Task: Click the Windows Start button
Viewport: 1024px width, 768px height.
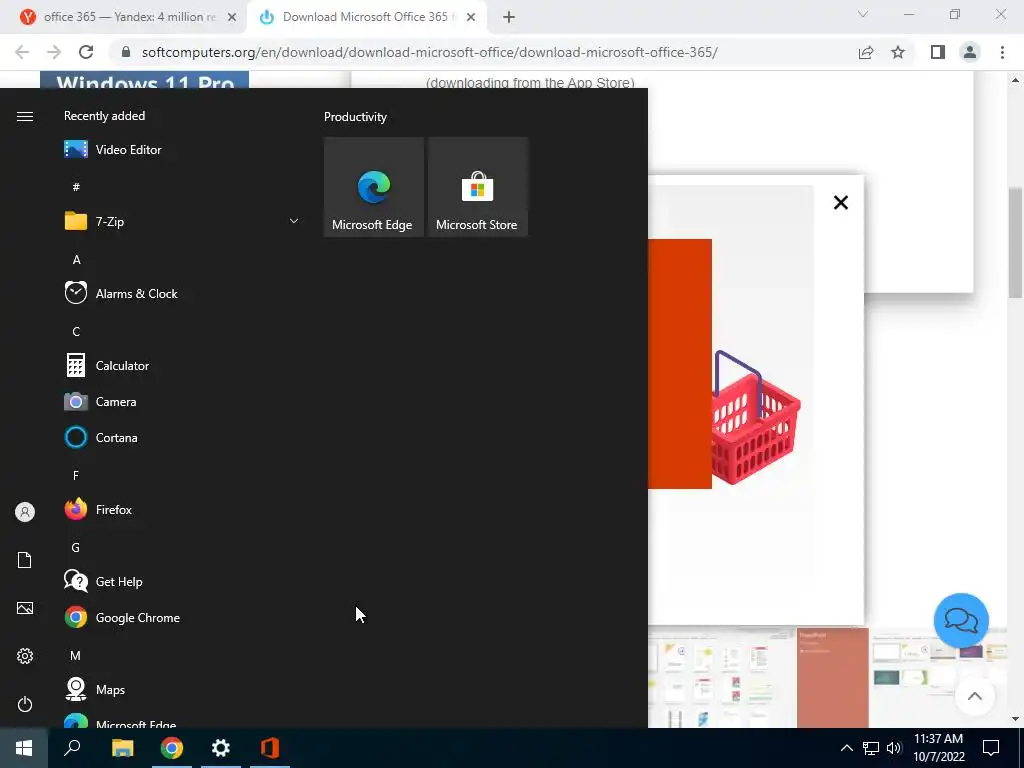Action: coord(24,748)
